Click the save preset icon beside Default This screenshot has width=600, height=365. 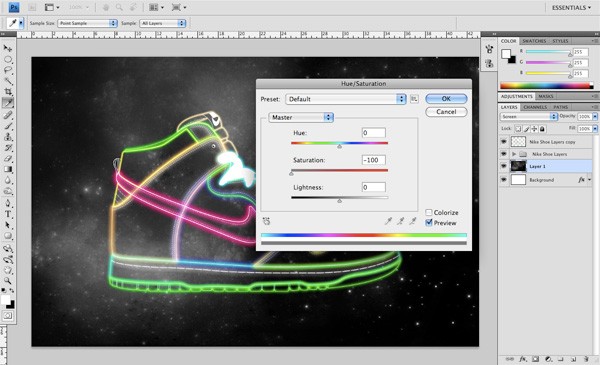414,99
